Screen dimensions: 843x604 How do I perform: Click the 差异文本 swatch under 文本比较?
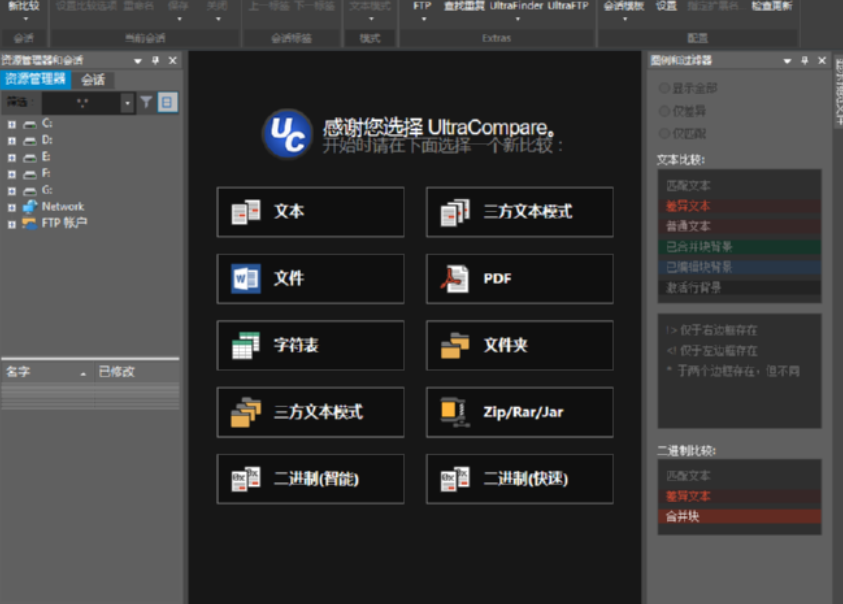coord(739,206)
